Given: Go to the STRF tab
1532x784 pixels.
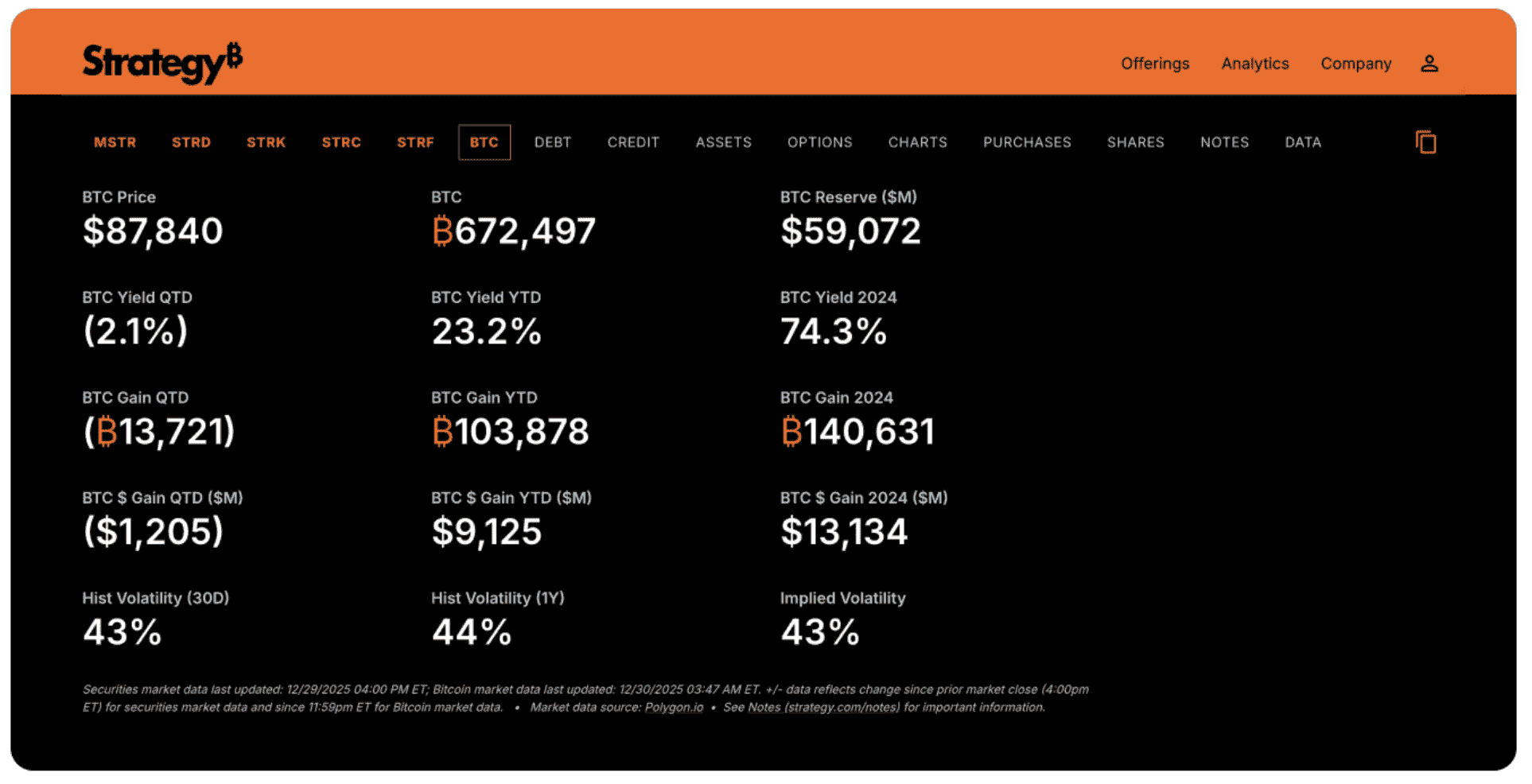Looking at the screenshot, I should click(x=415, y=142).
